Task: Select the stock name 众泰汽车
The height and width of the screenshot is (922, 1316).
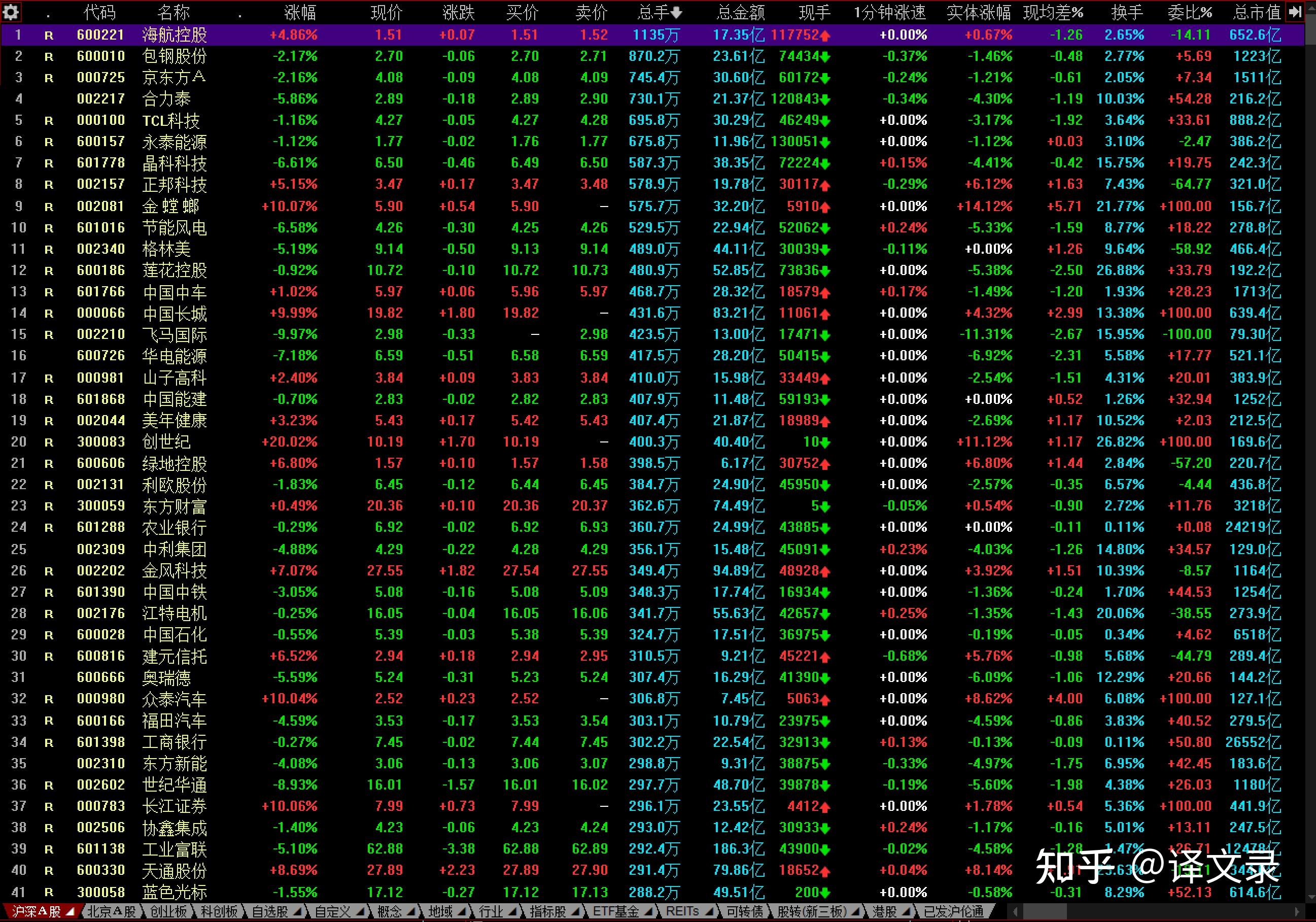Action: coord(174,699)
